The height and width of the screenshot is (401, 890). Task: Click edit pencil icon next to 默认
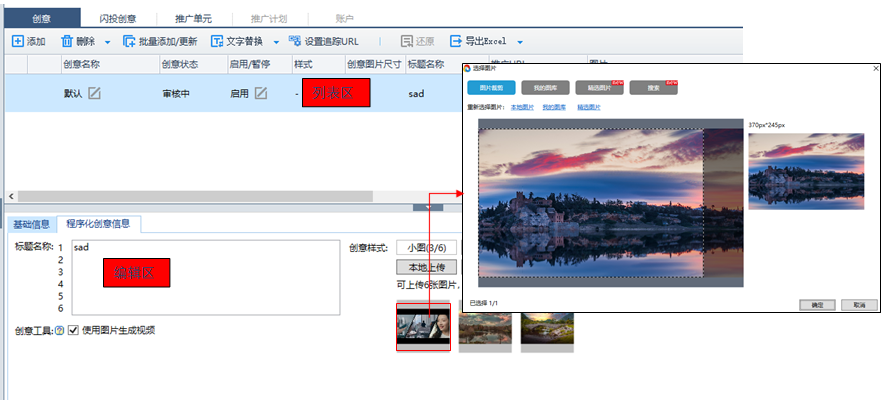pos(95,94)
